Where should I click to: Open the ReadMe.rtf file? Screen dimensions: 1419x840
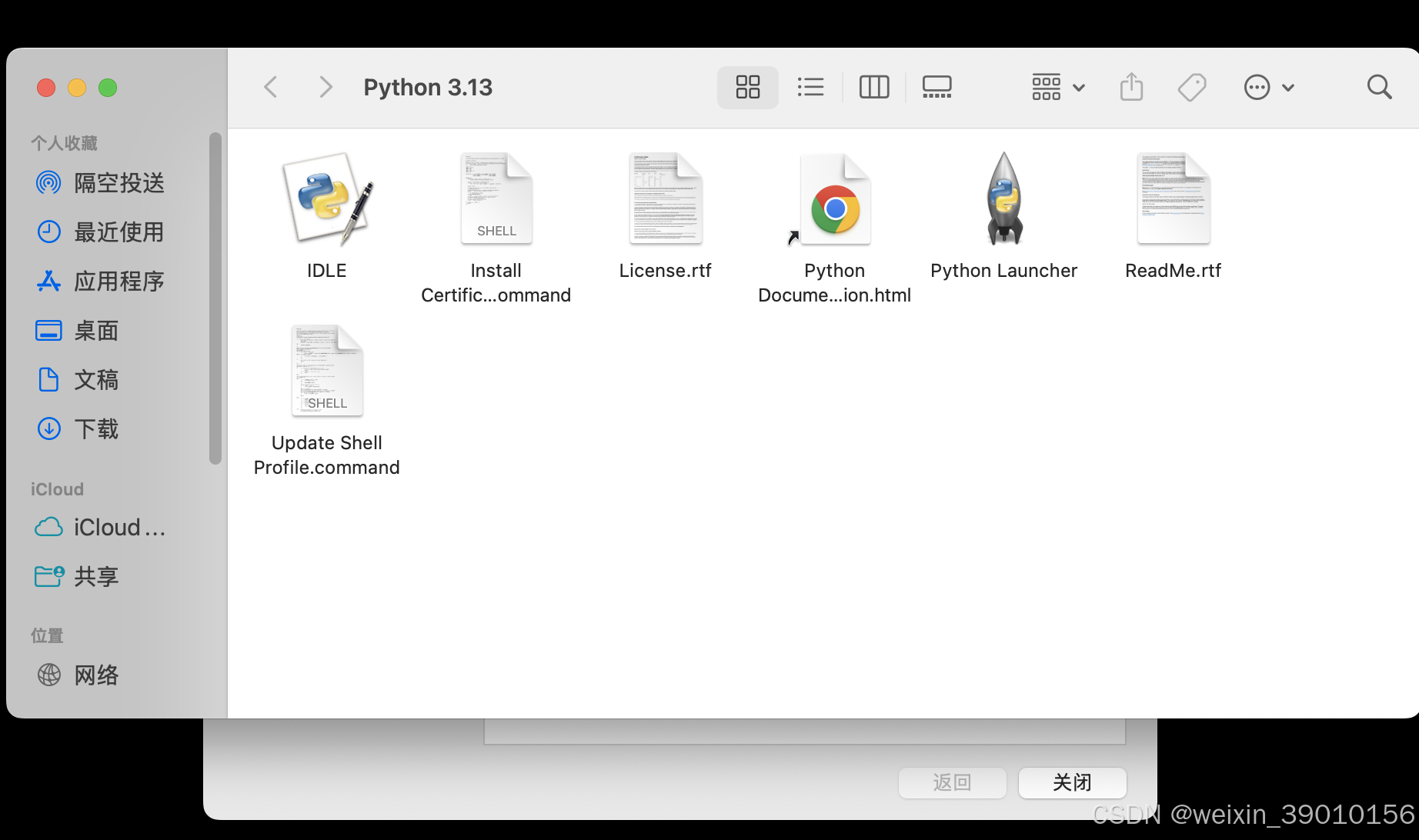pyautogui.click(x=1173, y=198)
